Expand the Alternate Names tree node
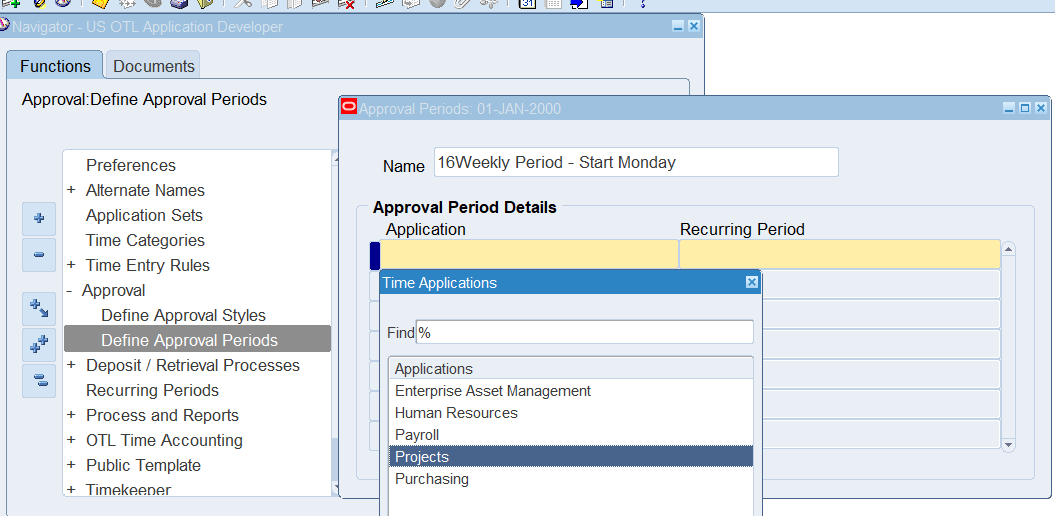Screen dimensions: 1055x516 click(71, 190)
